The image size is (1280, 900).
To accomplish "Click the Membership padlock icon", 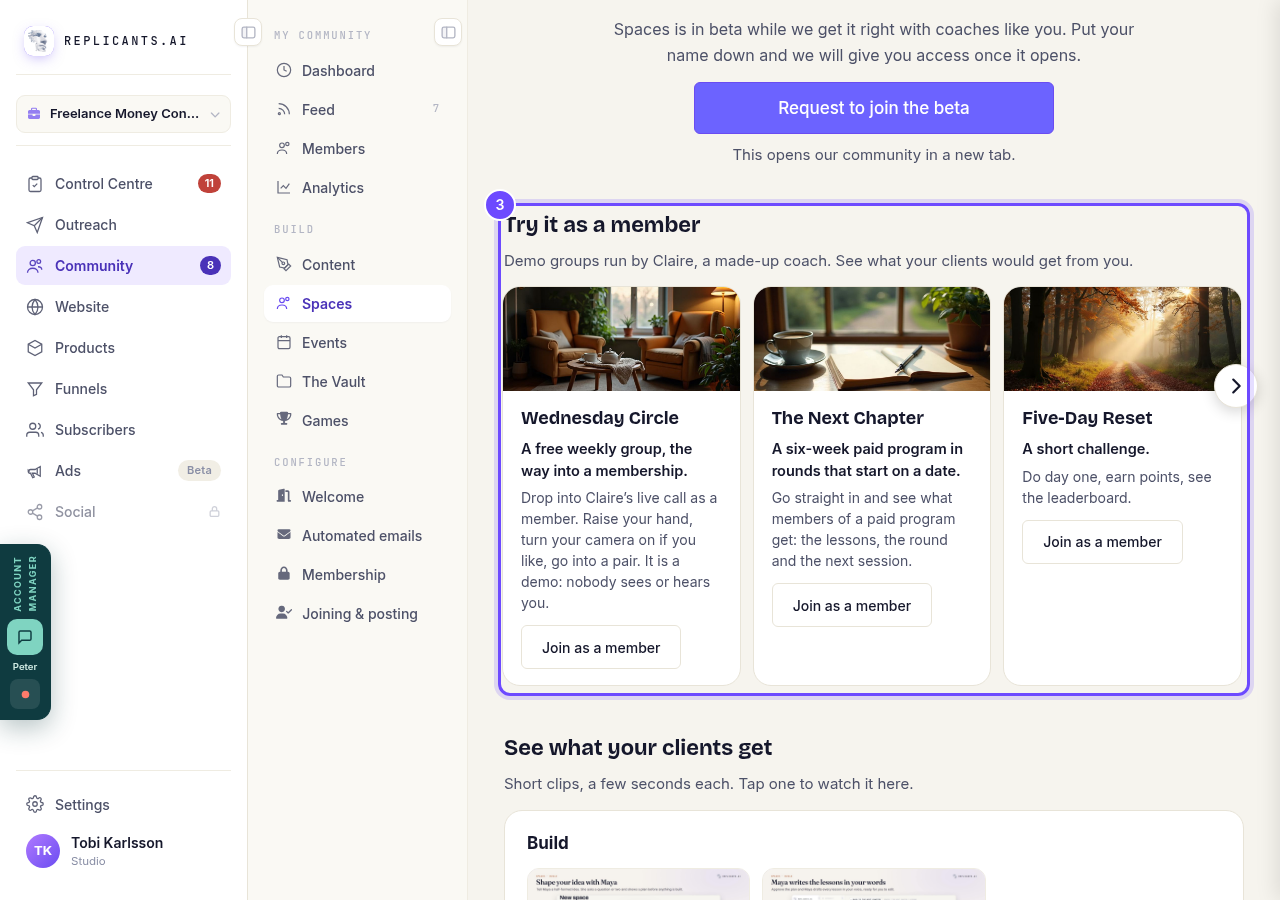I will [284, 575].
